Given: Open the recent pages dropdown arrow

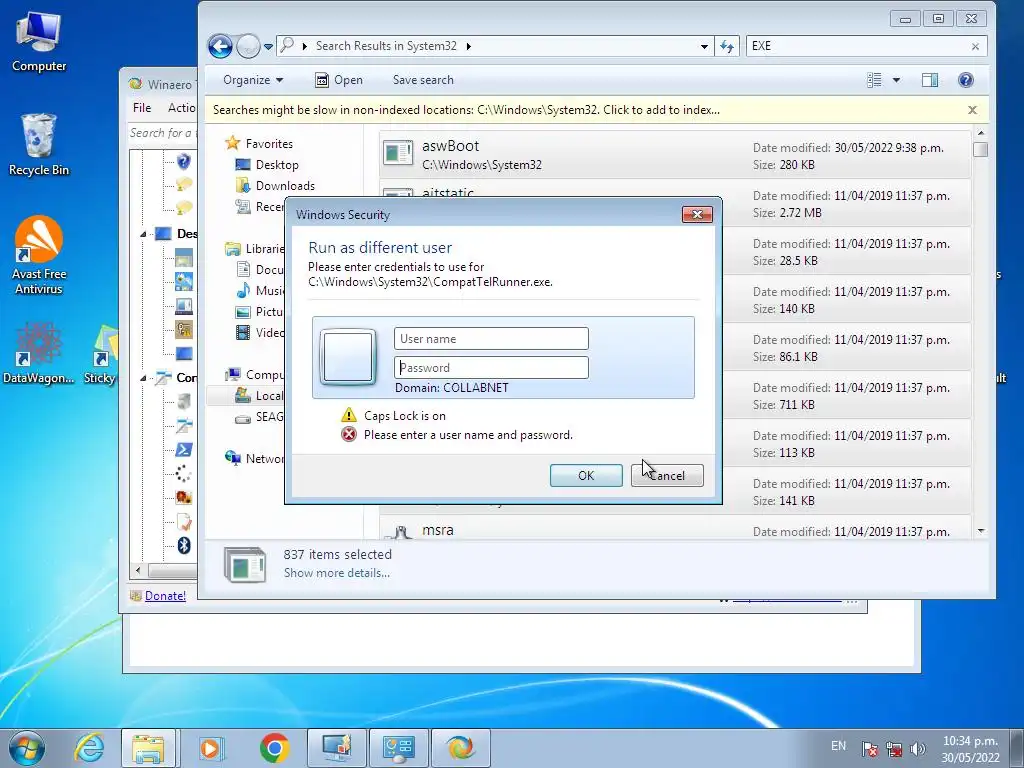Looking at the screenshot, I should [268, 46].
